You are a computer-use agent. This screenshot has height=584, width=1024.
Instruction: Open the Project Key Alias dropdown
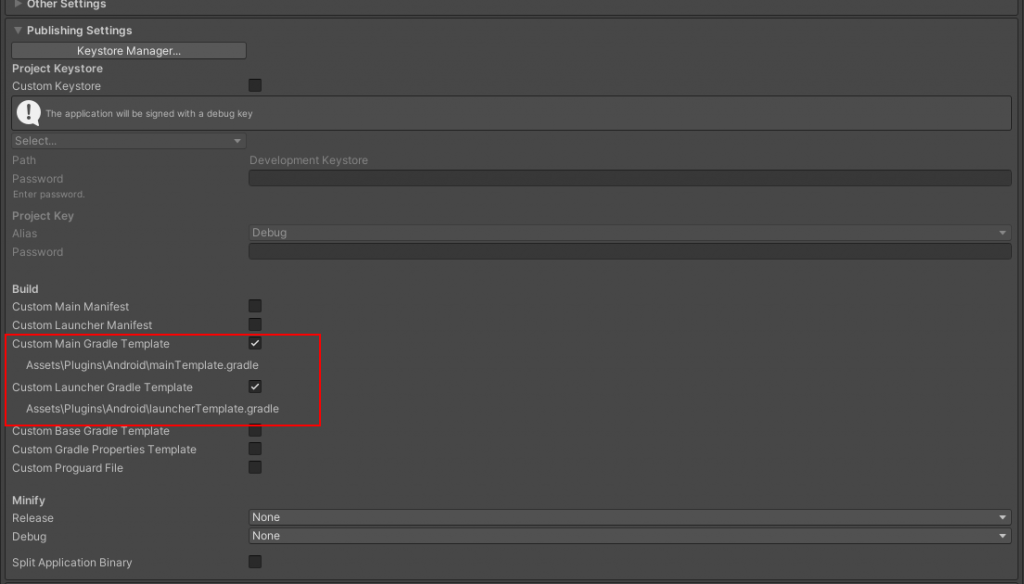(x=629, y=233)
